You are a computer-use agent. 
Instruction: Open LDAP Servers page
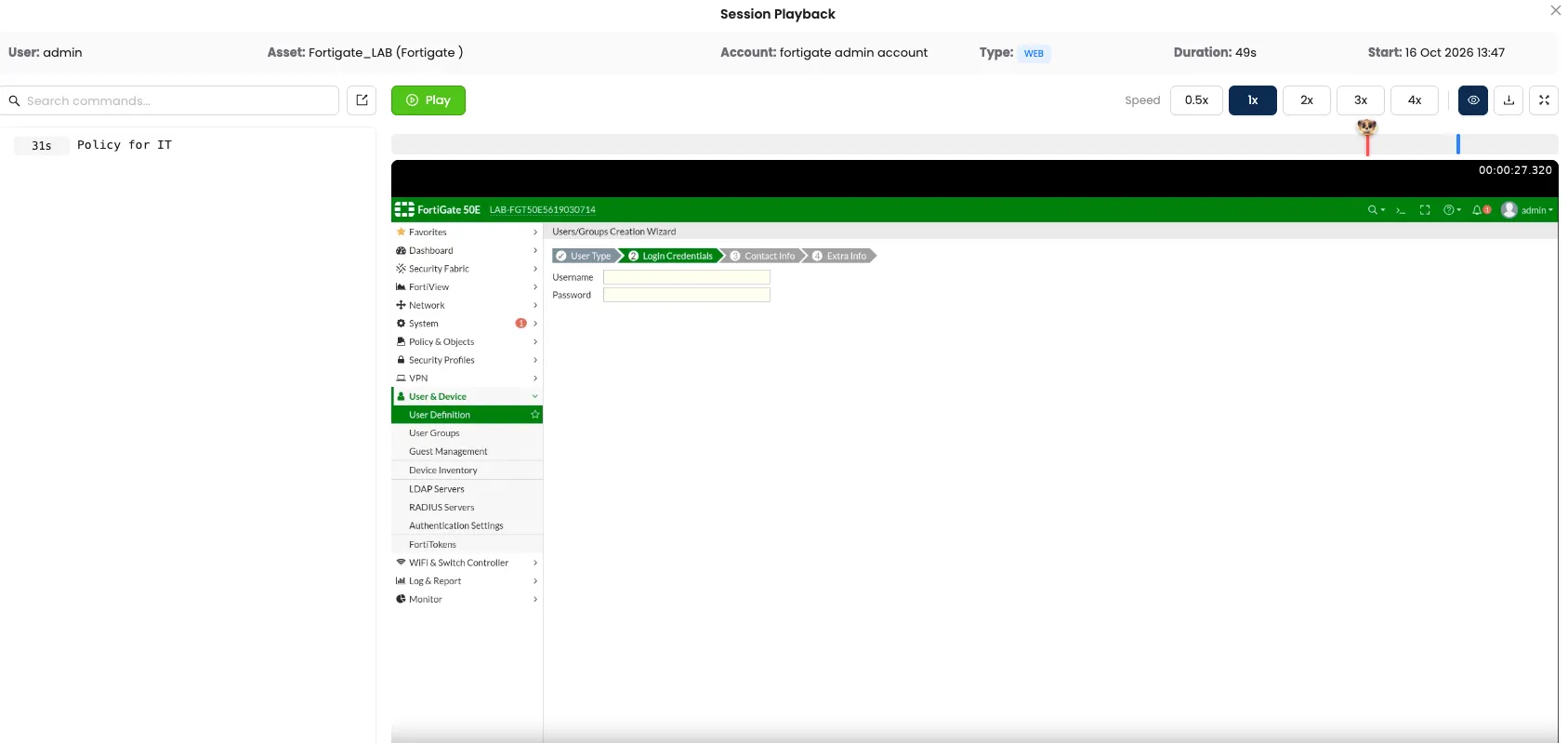467,489
